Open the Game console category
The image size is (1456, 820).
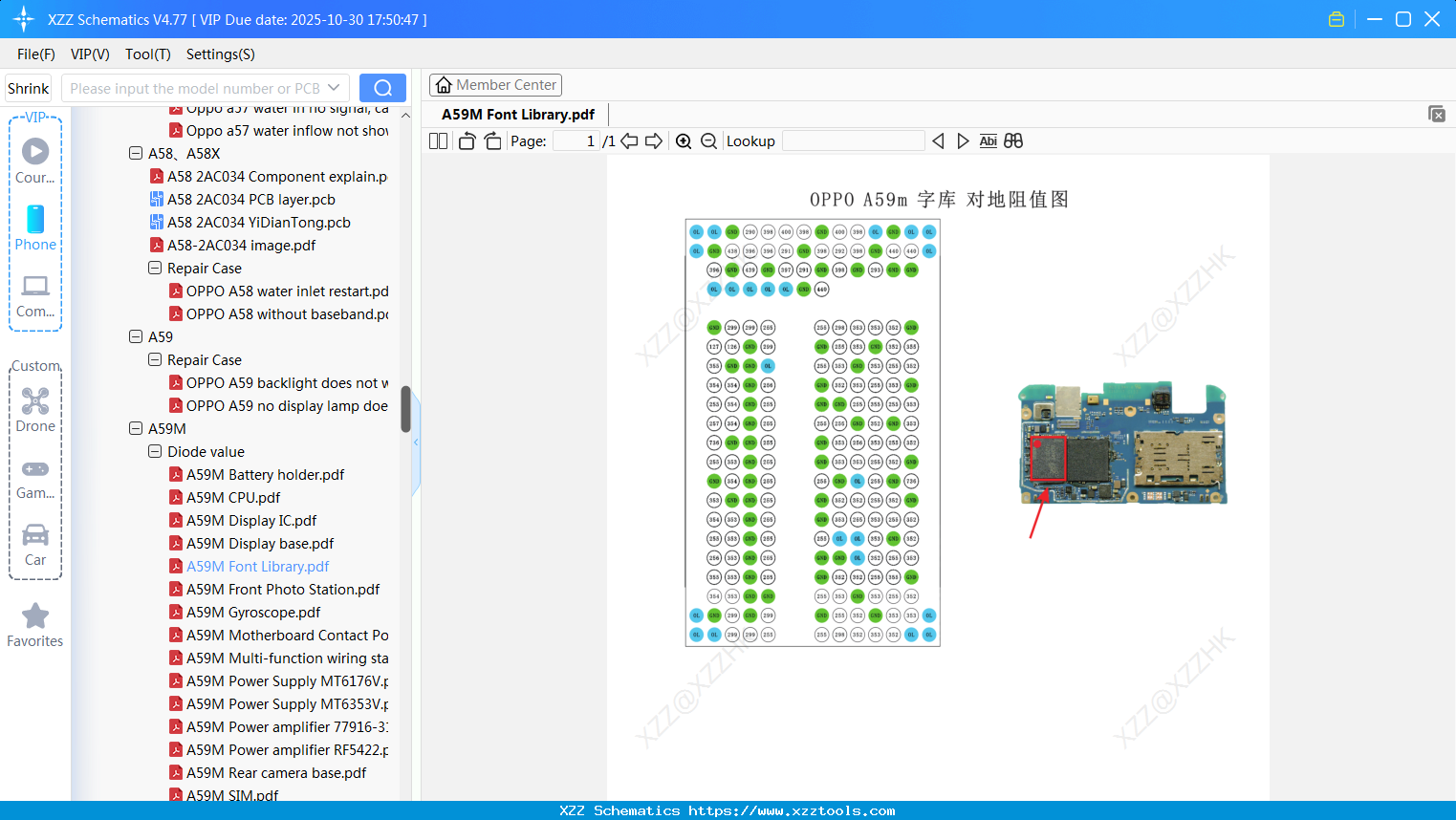35,478
